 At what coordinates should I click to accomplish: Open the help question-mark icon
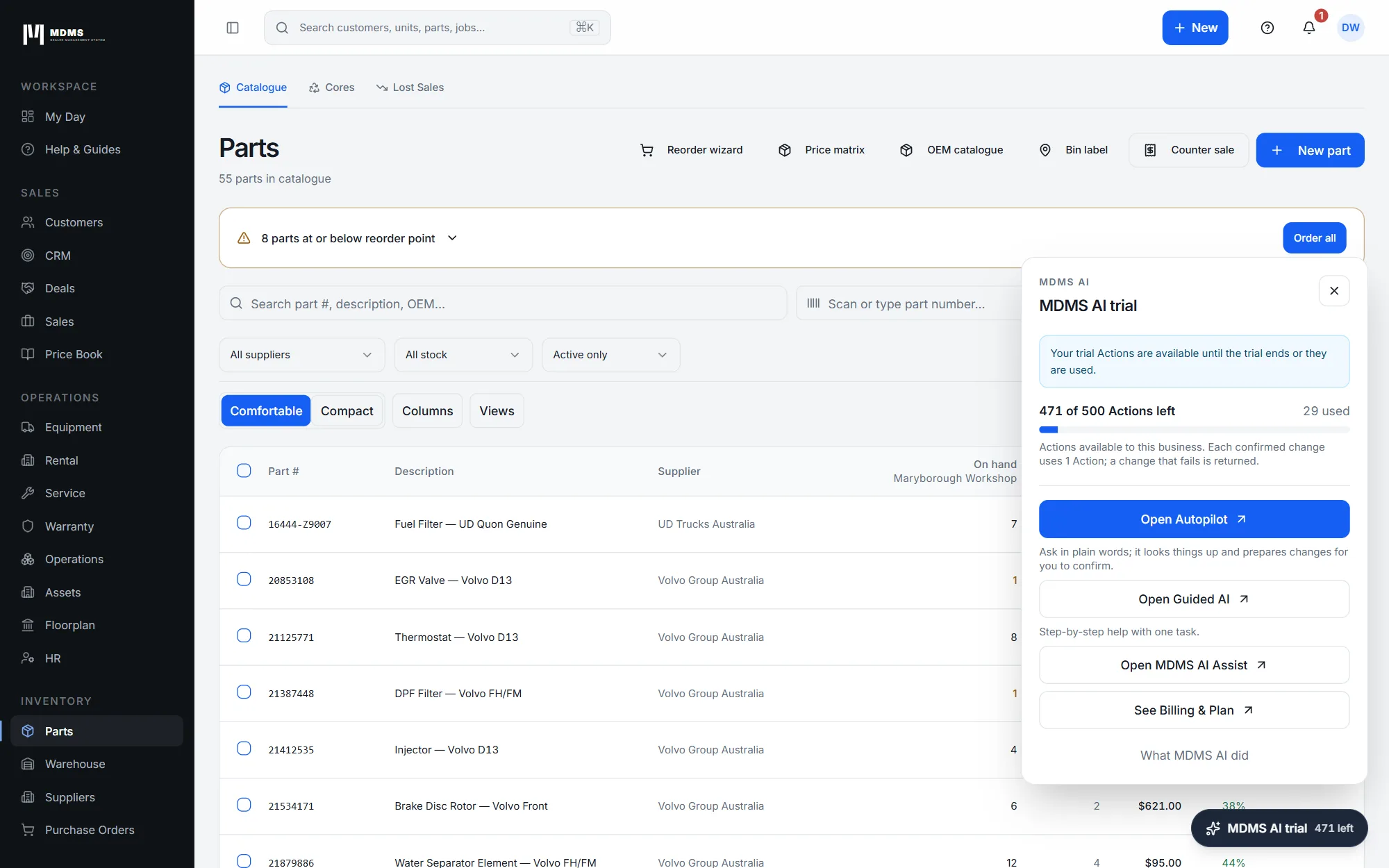[x=1267, y=28]
